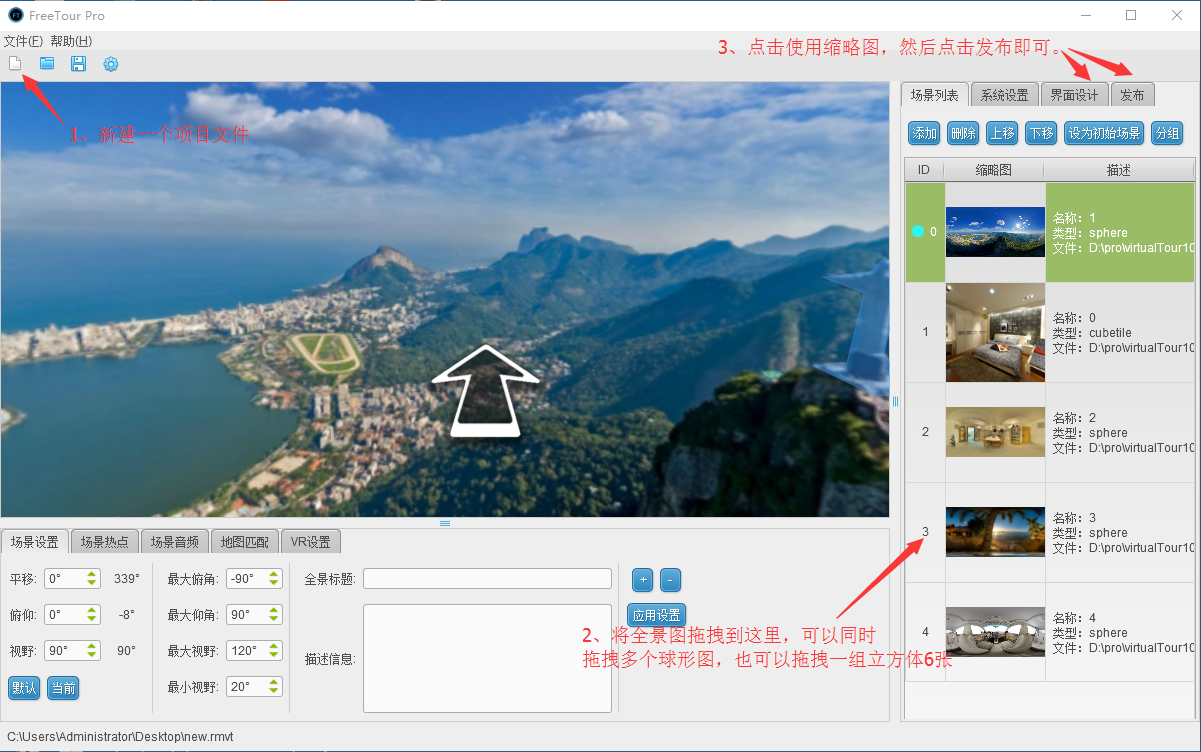Click the FreeTour Pro app logo

pyautogui.click(x=16, y=15)
